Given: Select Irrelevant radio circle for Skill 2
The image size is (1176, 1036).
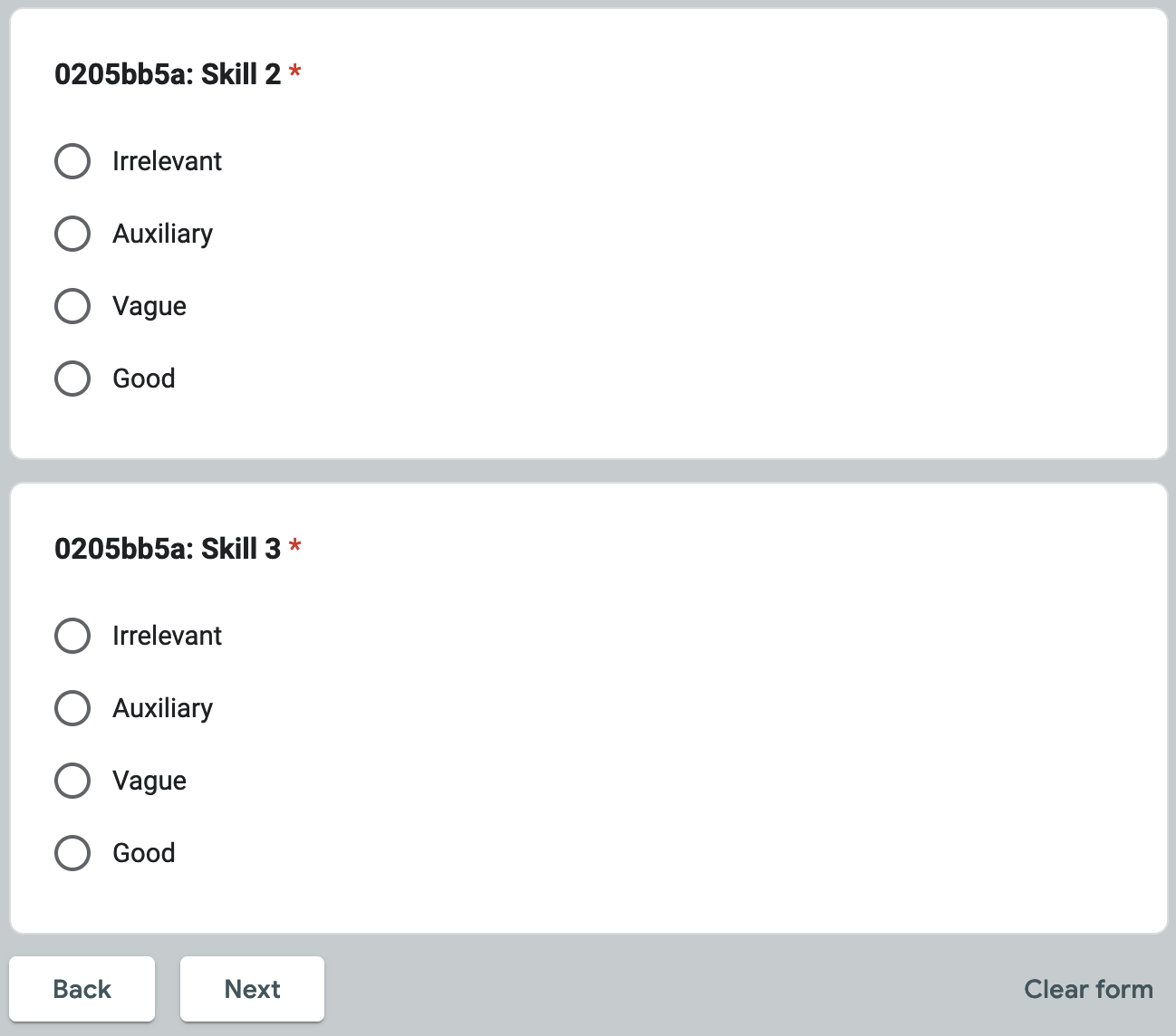Looking at the screenshot, I should point(72,161).
